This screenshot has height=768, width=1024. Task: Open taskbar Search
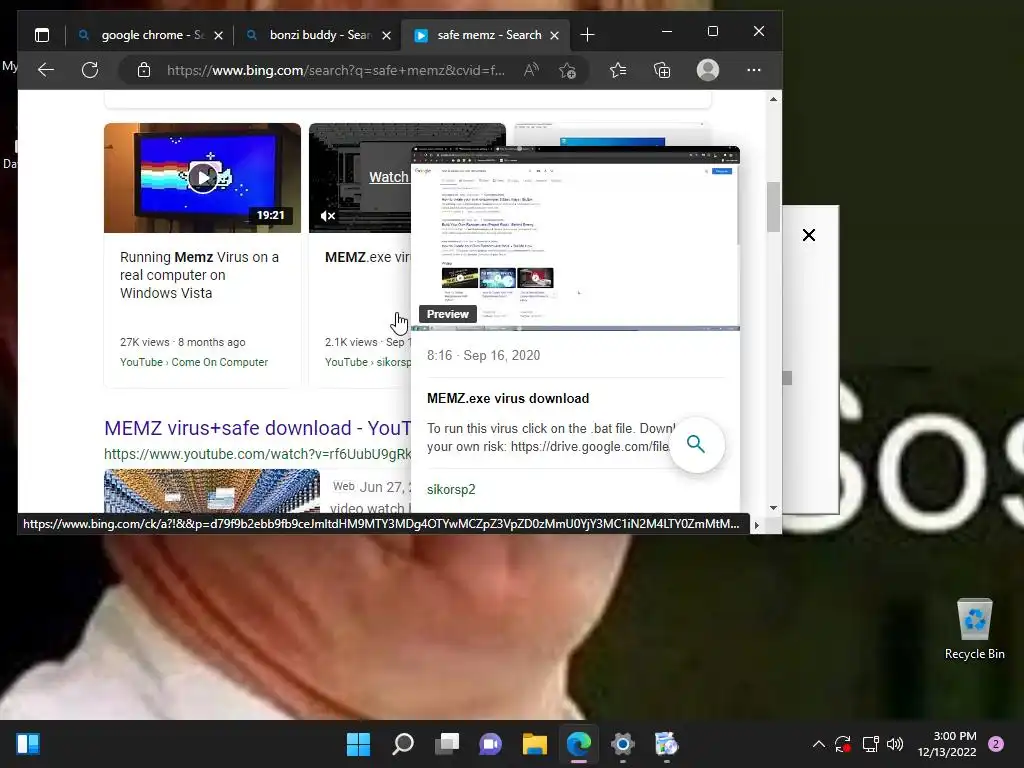pos(403,744)
